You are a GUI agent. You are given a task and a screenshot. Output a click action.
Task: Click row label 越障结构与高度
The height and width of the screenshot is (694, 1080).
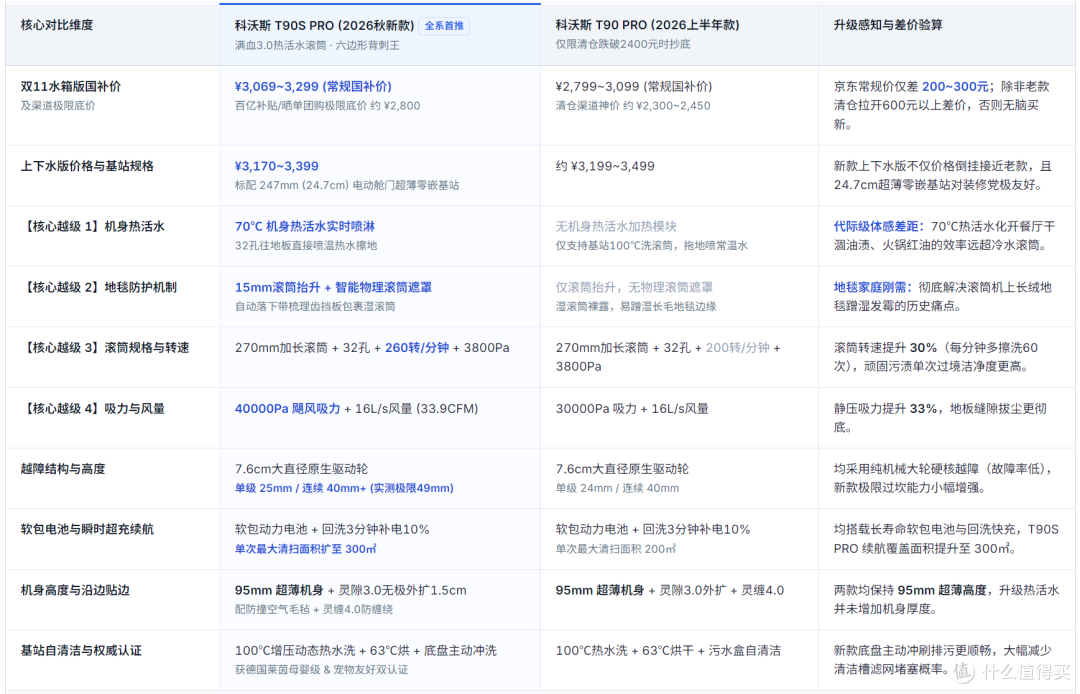click(x=63, y=470)
